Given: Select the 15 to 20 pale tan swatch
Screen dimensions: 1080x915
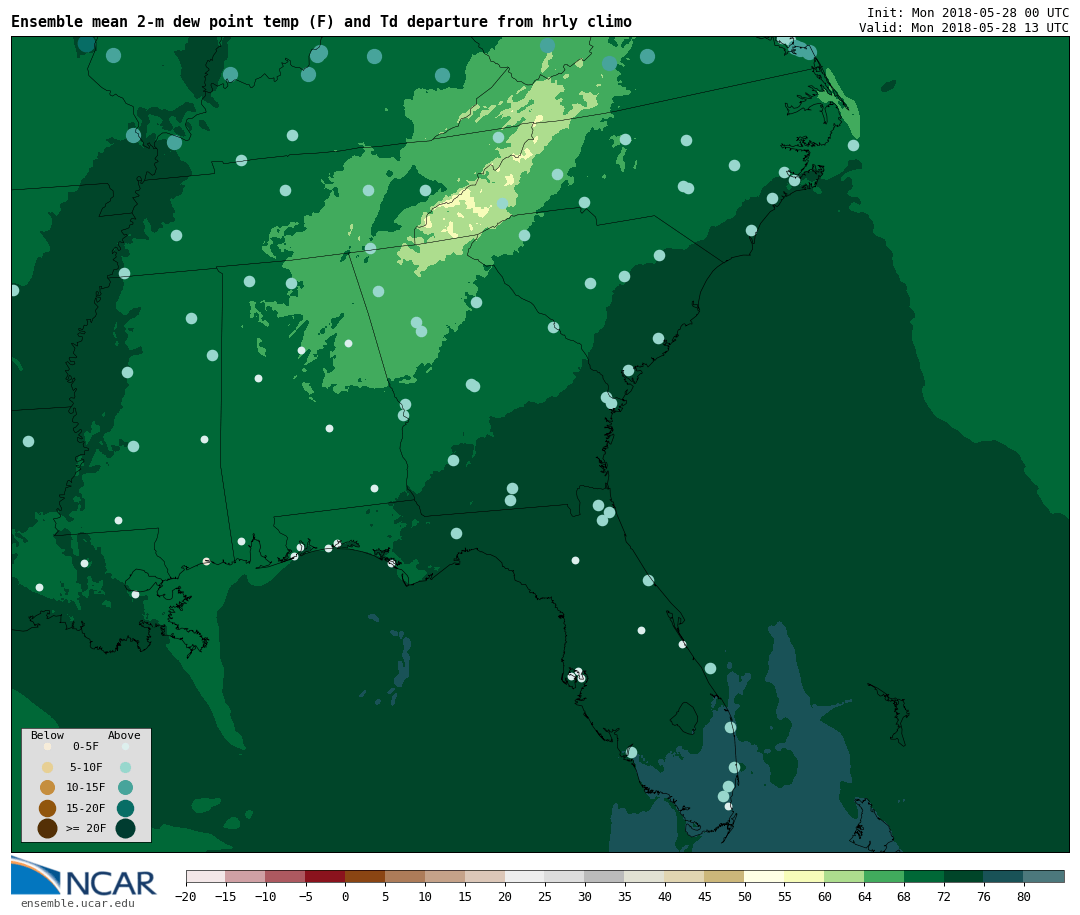Looking at the screenshot, I should [485, 877].
